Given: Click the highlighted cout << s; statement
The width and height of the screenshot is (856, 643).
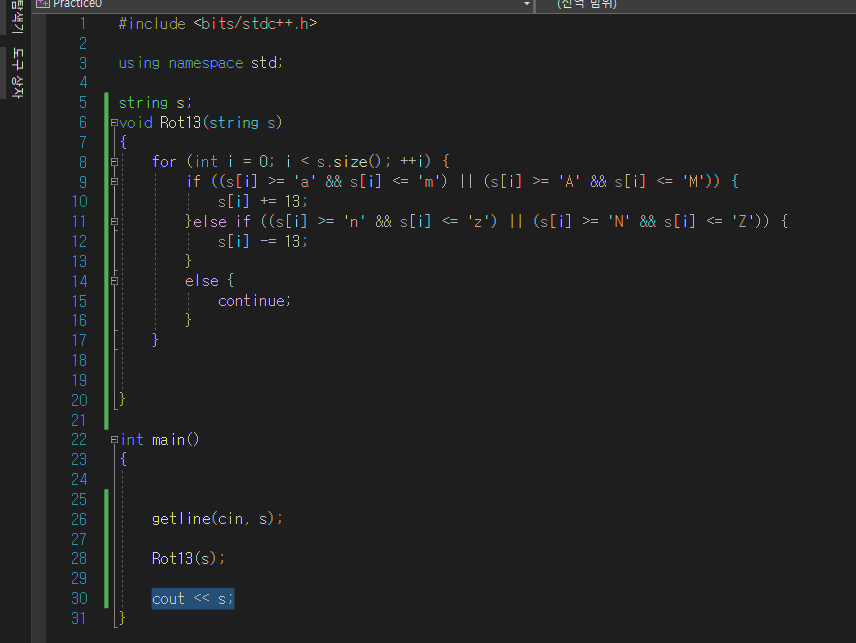Looking at the screenshot, I should click(x=192, y=598).
